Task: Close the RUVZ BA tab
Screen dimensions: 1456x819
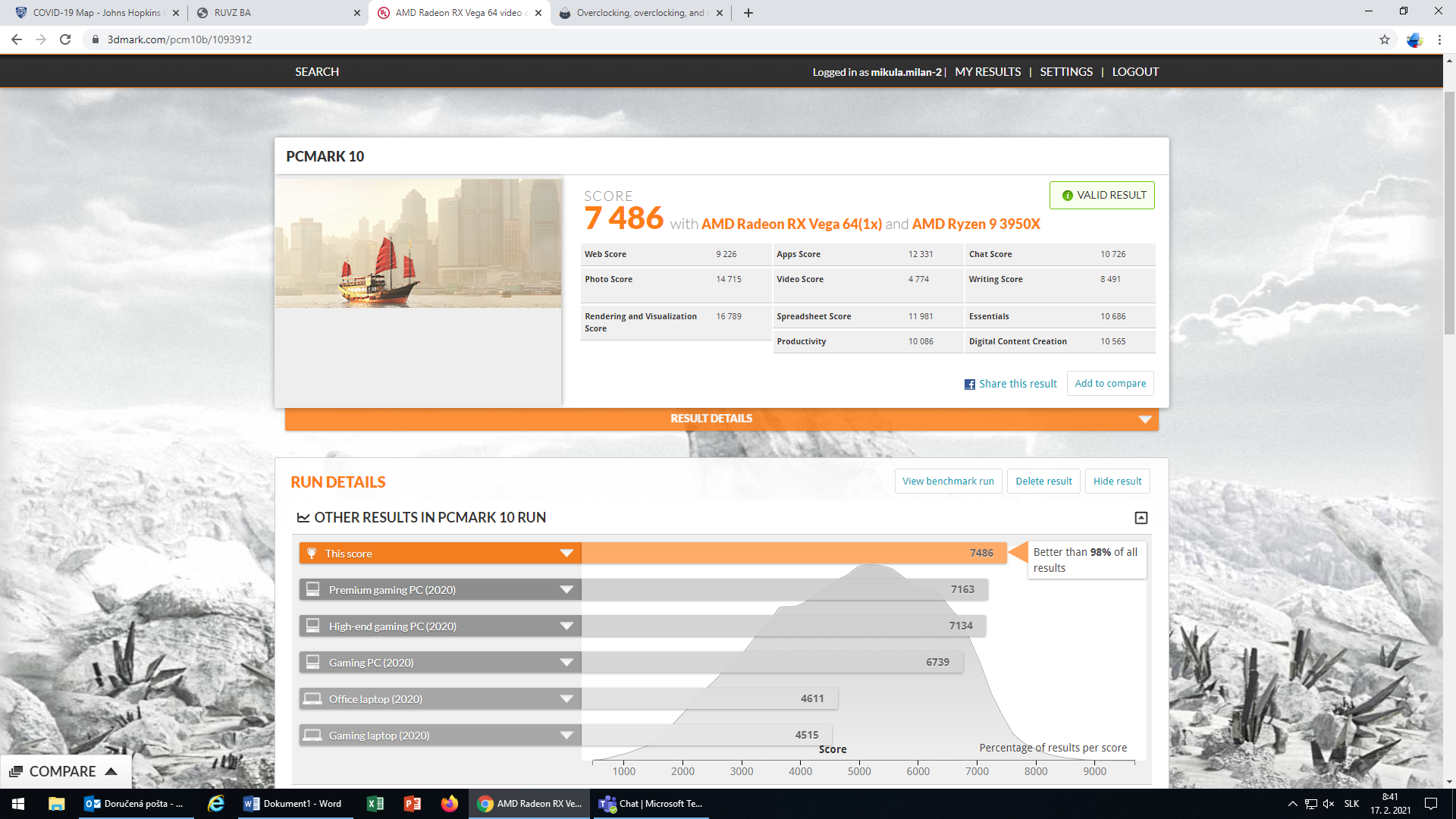Action: pos(357,13)
